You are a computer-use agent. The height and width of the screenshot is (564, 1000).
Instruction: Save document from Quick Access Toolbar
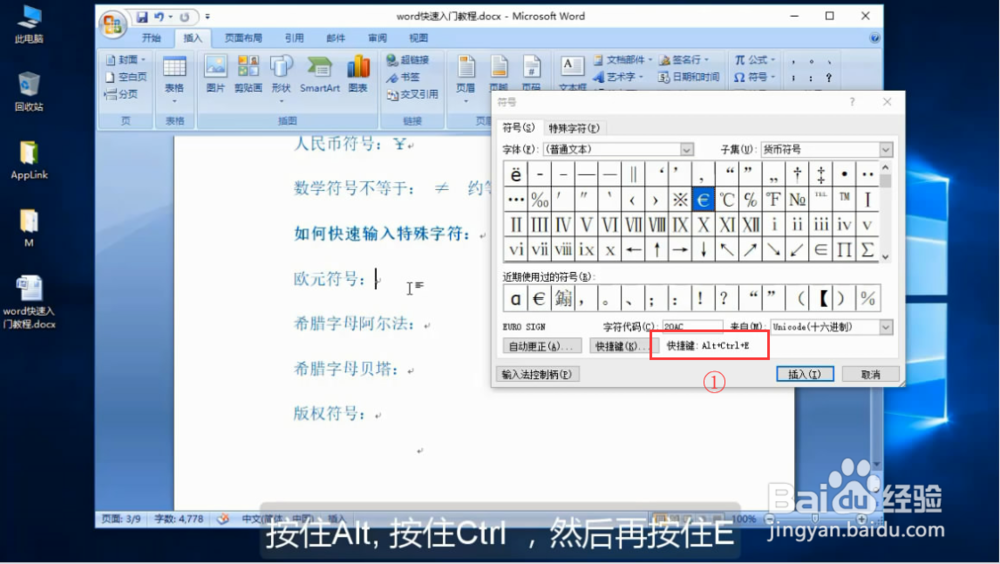pyautogui.click(x=142, y=17)
